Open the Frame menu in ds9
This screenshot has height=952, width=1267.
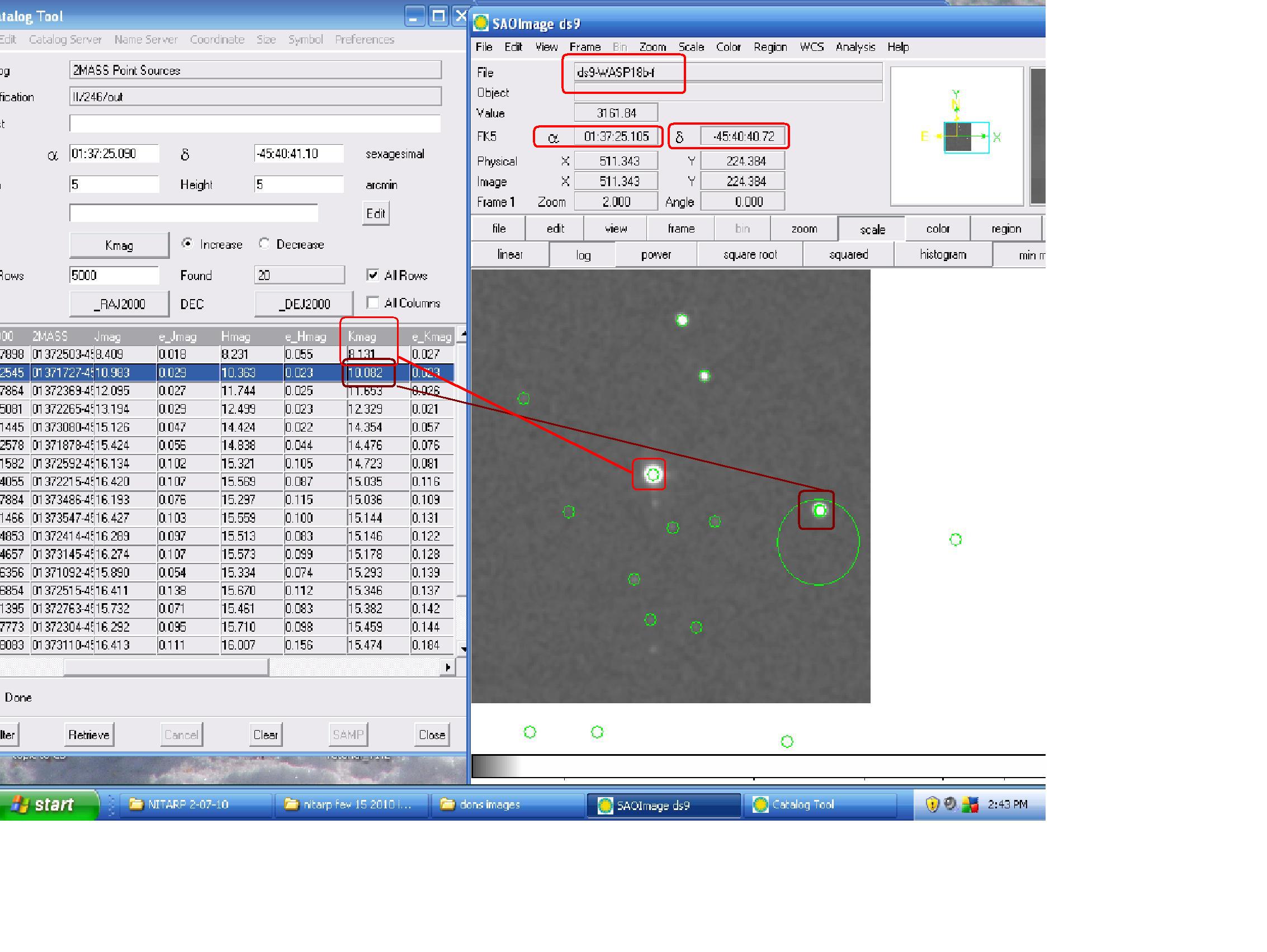tap(585, 47)
